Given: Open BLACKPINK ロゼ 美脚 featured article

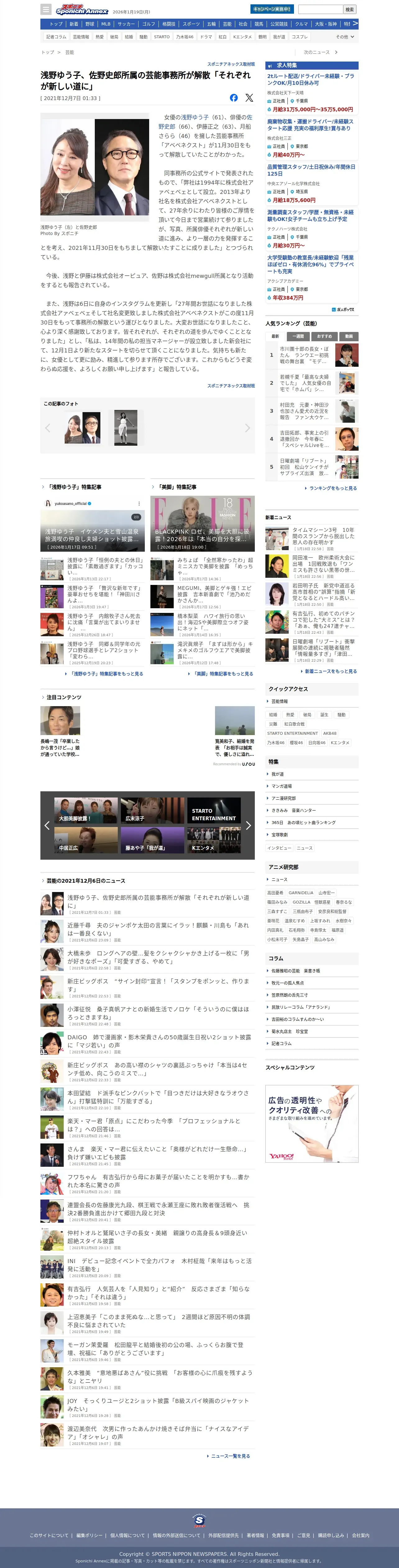Looking at the screenshot, I should point(203,523).
